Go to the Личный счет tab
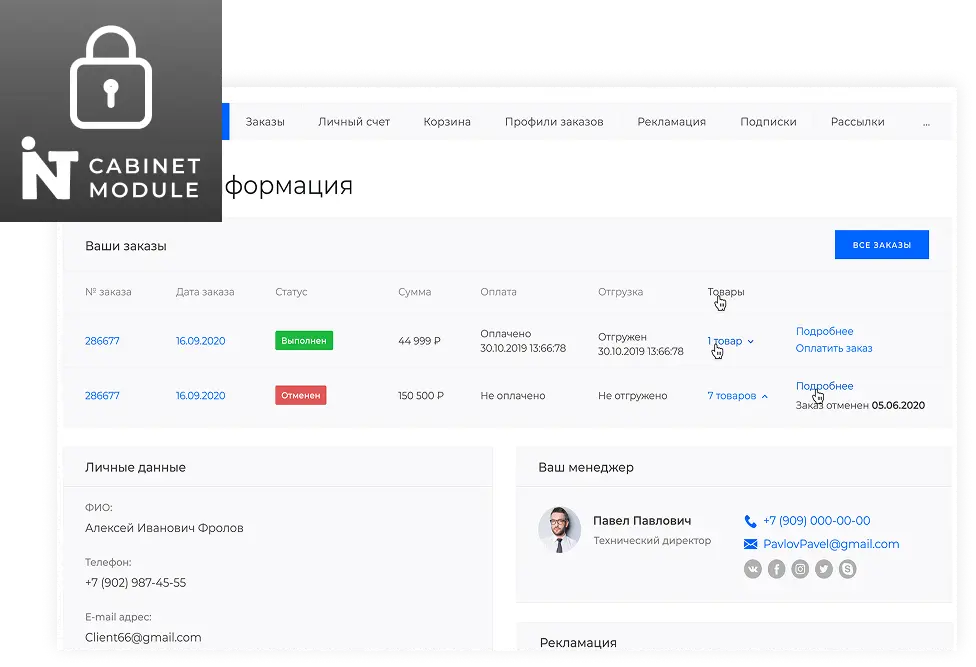 point(354,122)
